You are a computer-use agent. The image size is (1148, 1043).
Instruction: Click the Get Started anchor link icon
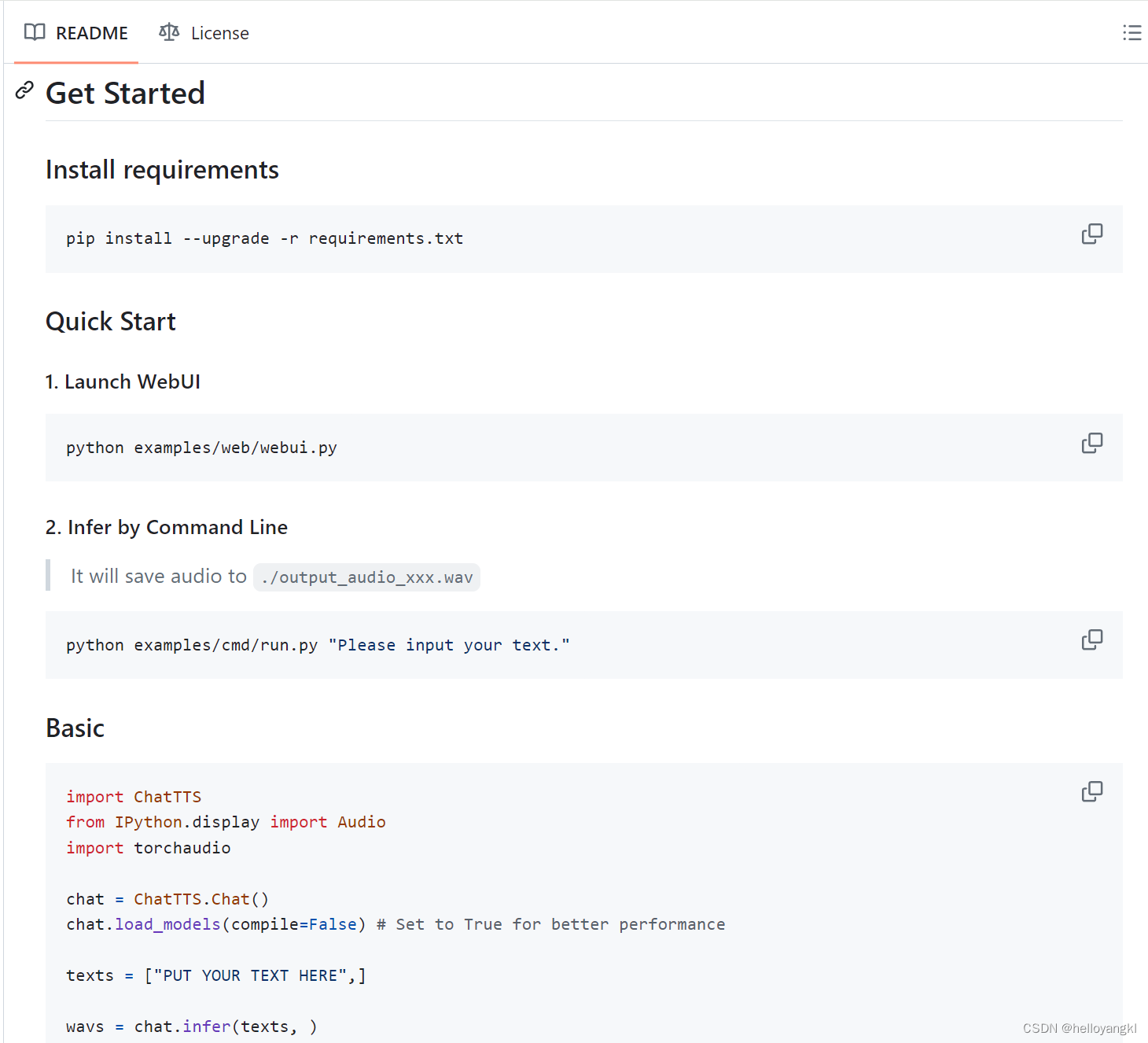coord(24,90)
